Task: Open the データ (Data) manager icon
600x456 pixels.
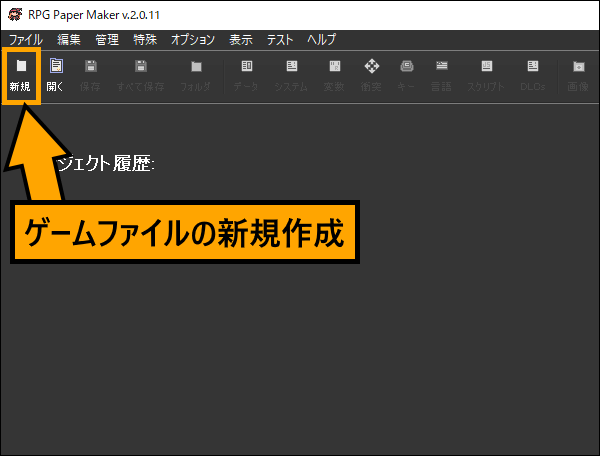Action: 246,75
